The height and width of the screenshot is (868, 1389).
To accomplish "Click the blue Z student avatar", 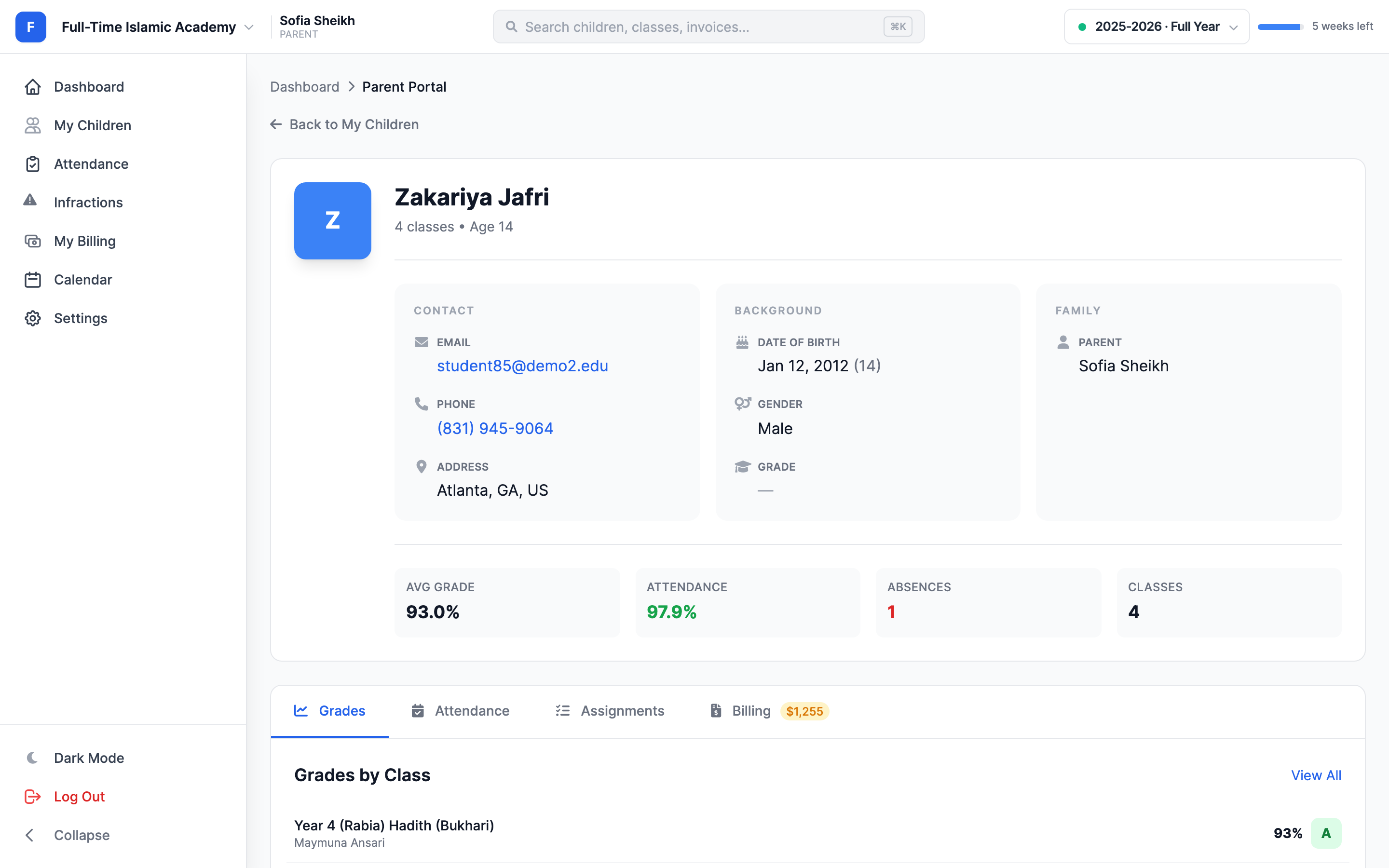I will click(332, 220).
